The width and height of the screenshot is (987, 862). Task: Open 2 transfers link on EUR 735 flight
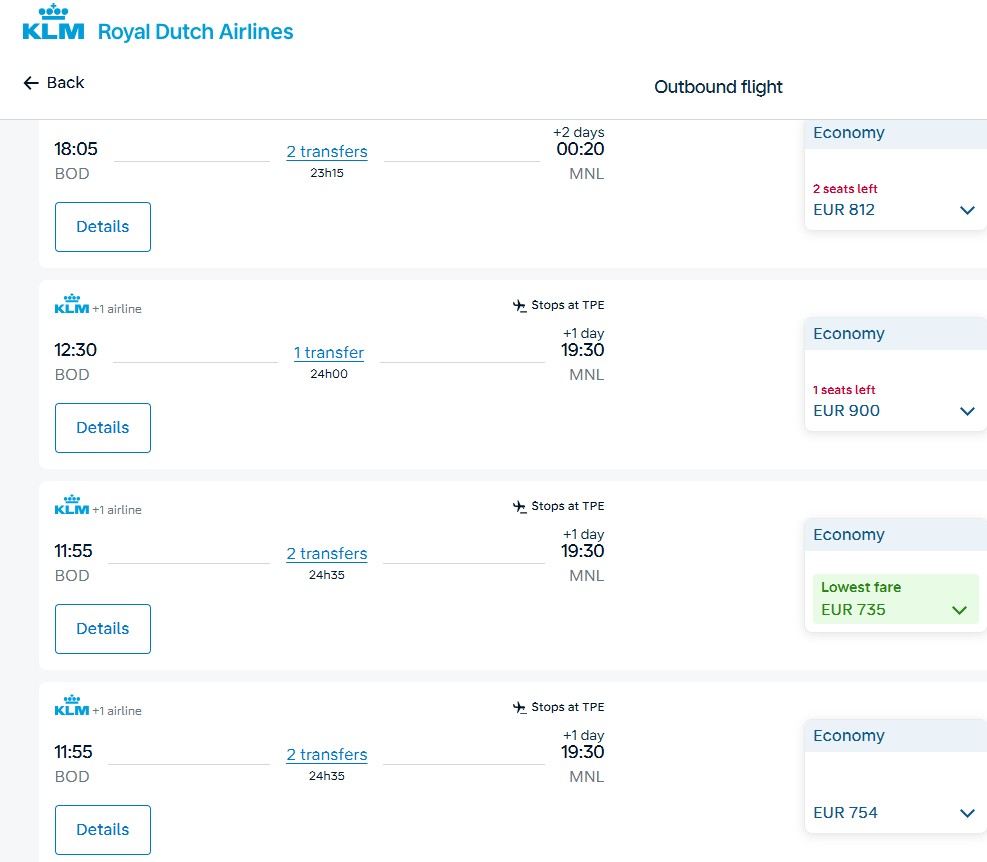(327, 554)
